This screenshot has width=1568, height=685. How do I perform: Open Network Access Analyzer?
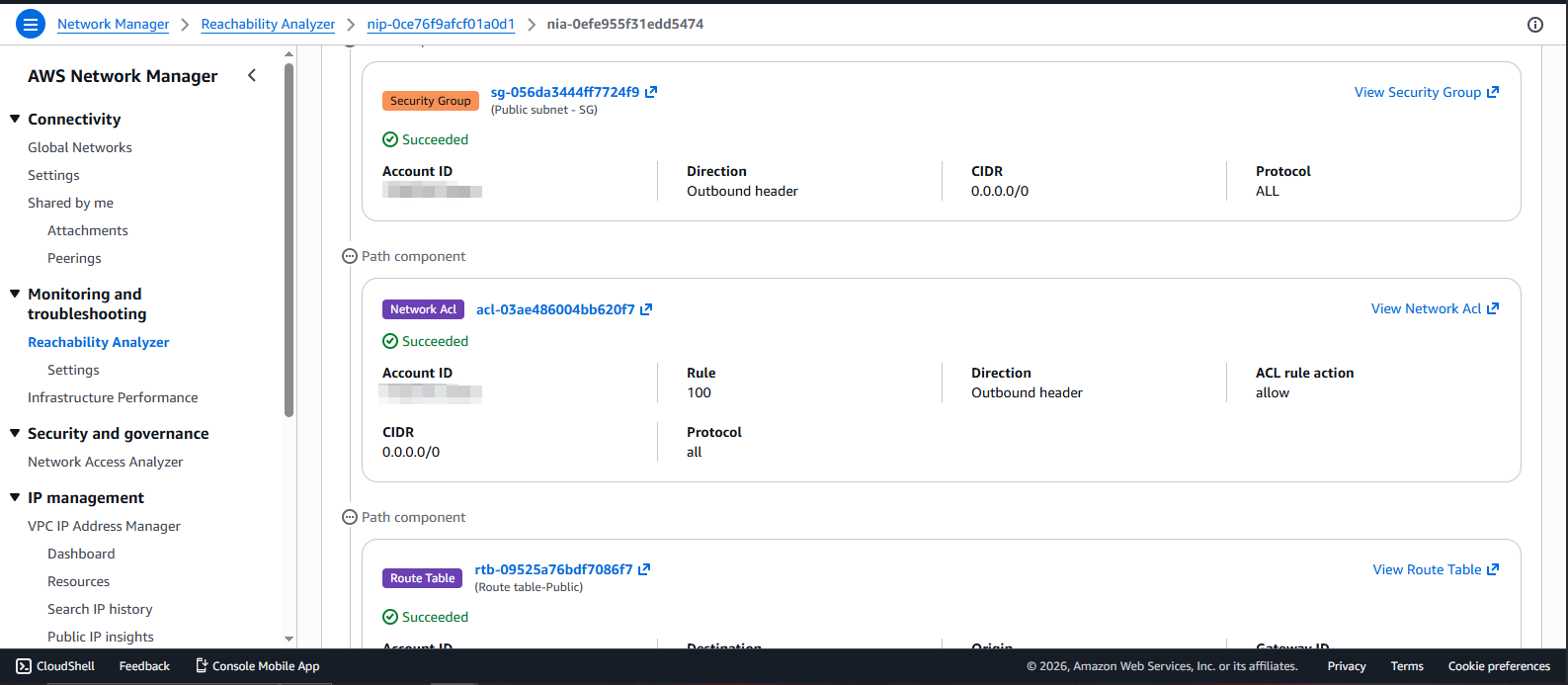coord(106,462)
